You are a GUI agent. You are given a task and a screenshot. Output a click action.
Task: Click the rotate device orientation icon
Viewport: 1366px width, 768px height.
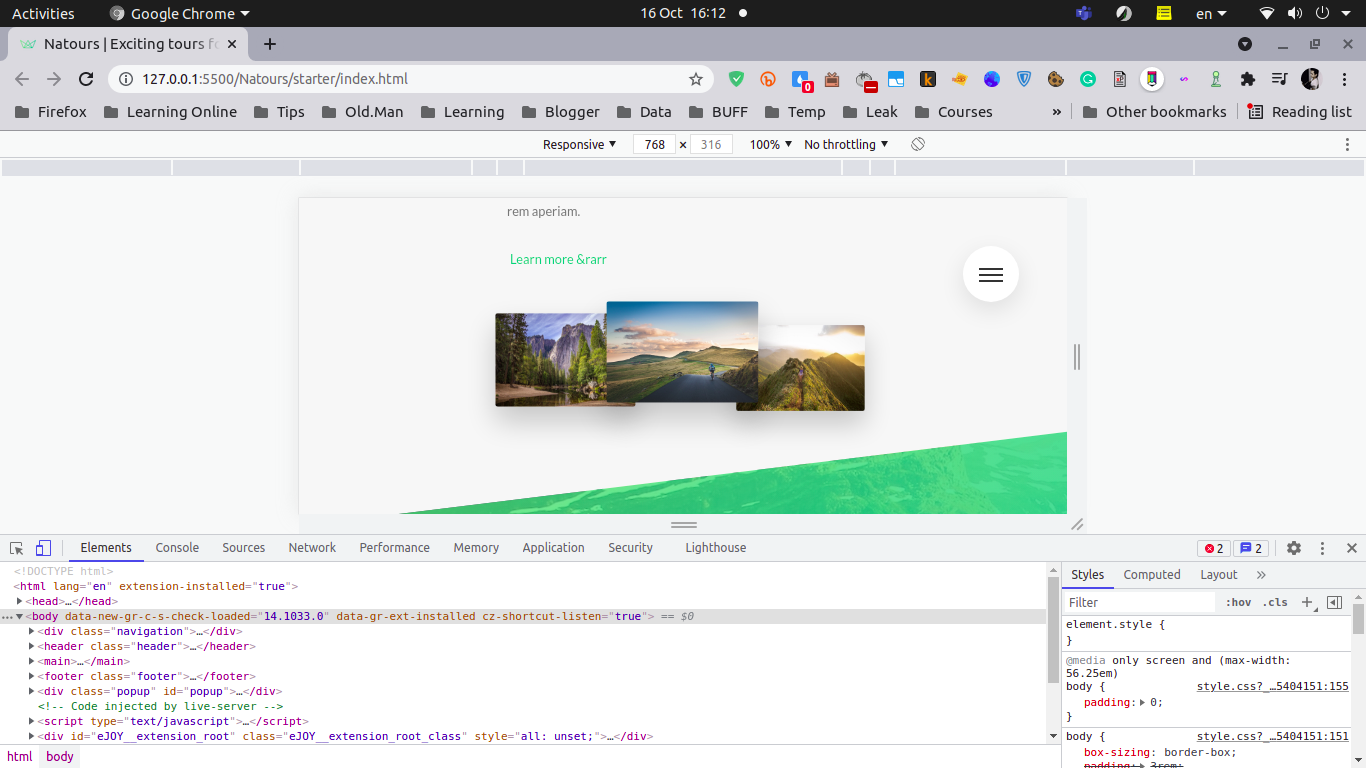tap(918, 144)
